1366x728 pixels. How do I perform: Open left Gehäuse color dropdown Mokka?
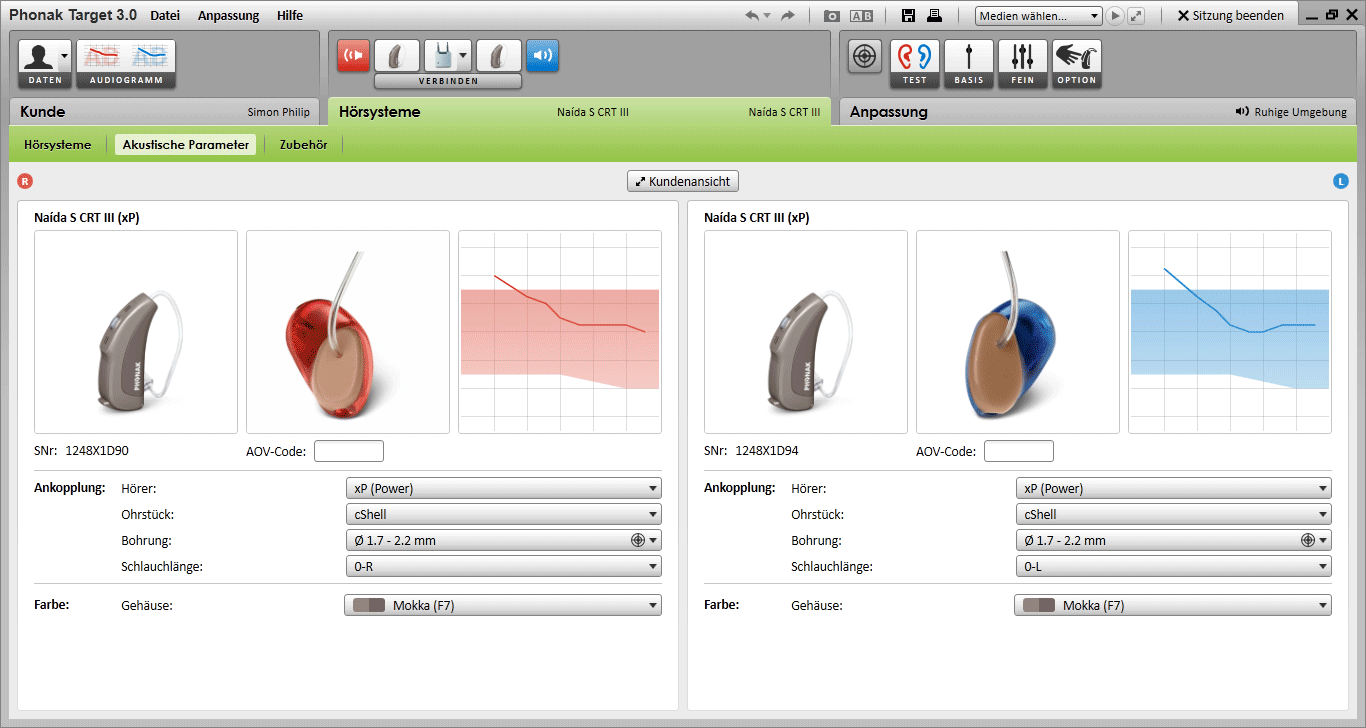coord(1173,605)
